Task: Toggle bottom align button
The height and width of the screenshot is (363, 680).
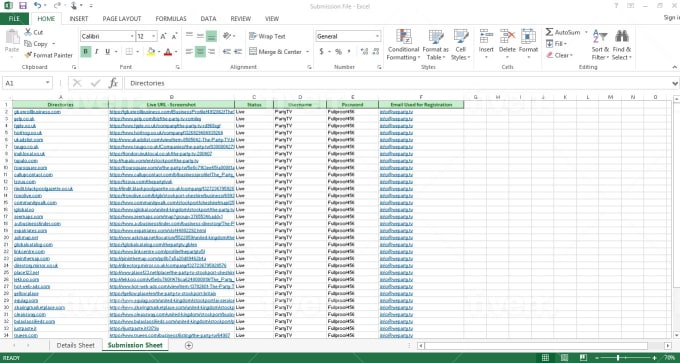Action: pos(211,36)
